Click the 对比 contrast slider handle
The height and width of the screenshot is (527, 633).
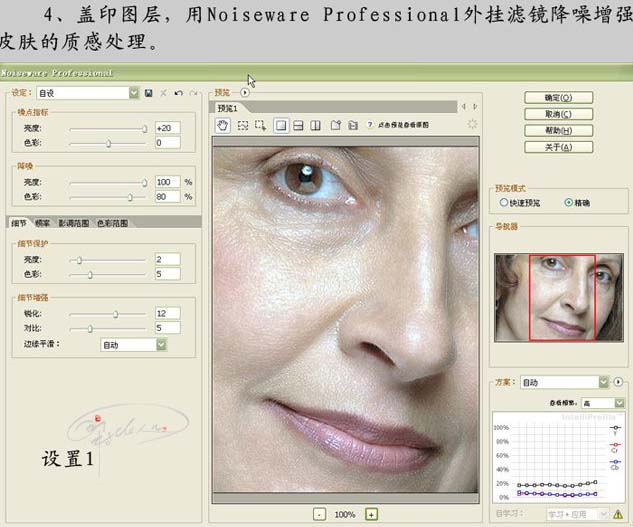pyautogui.click(x=90, y=329)
